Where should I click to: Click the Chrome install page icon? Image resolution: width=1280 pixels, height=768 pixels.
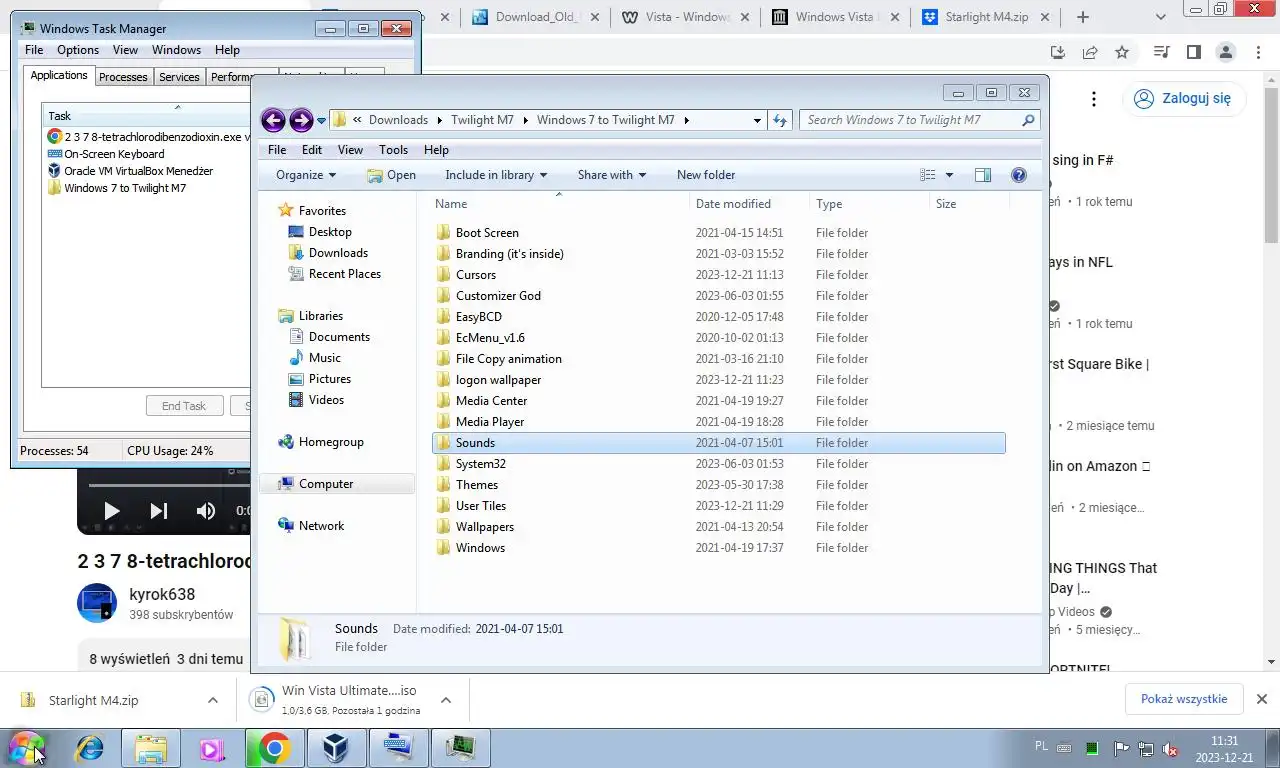(x=1058, y=52)
